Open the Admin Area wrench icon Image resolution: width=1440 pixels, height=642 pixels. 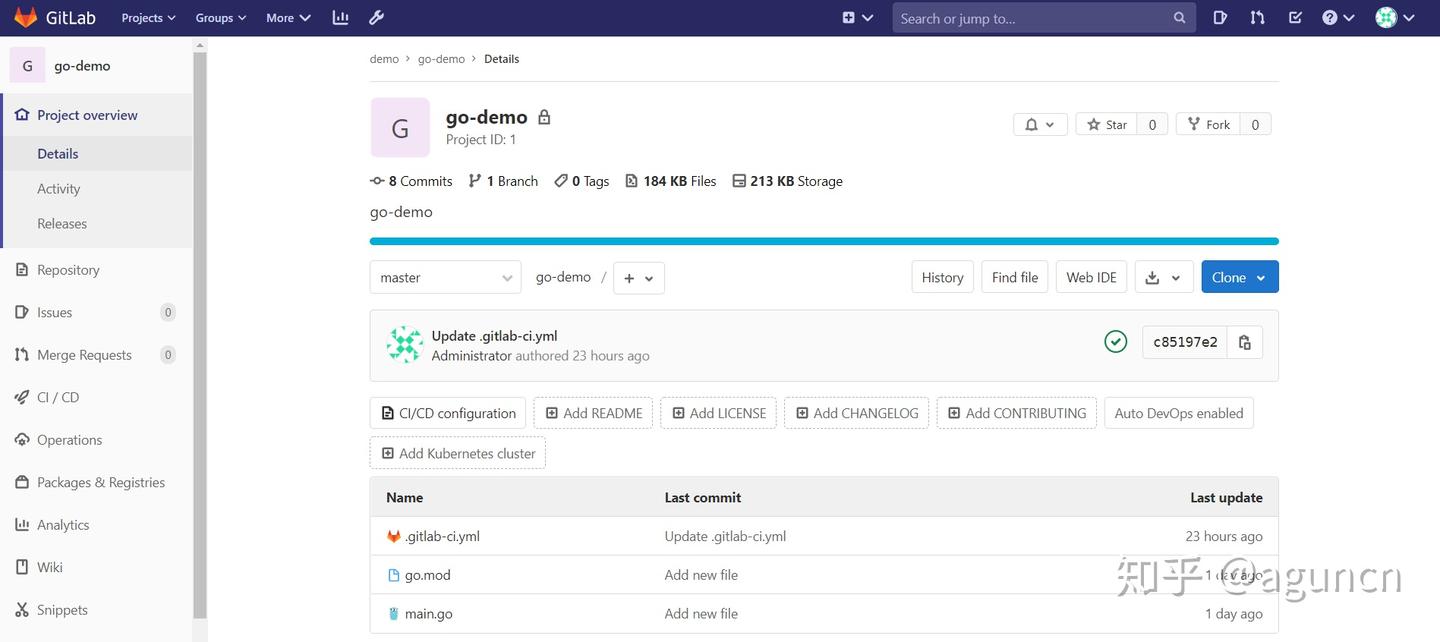point(375,17)
